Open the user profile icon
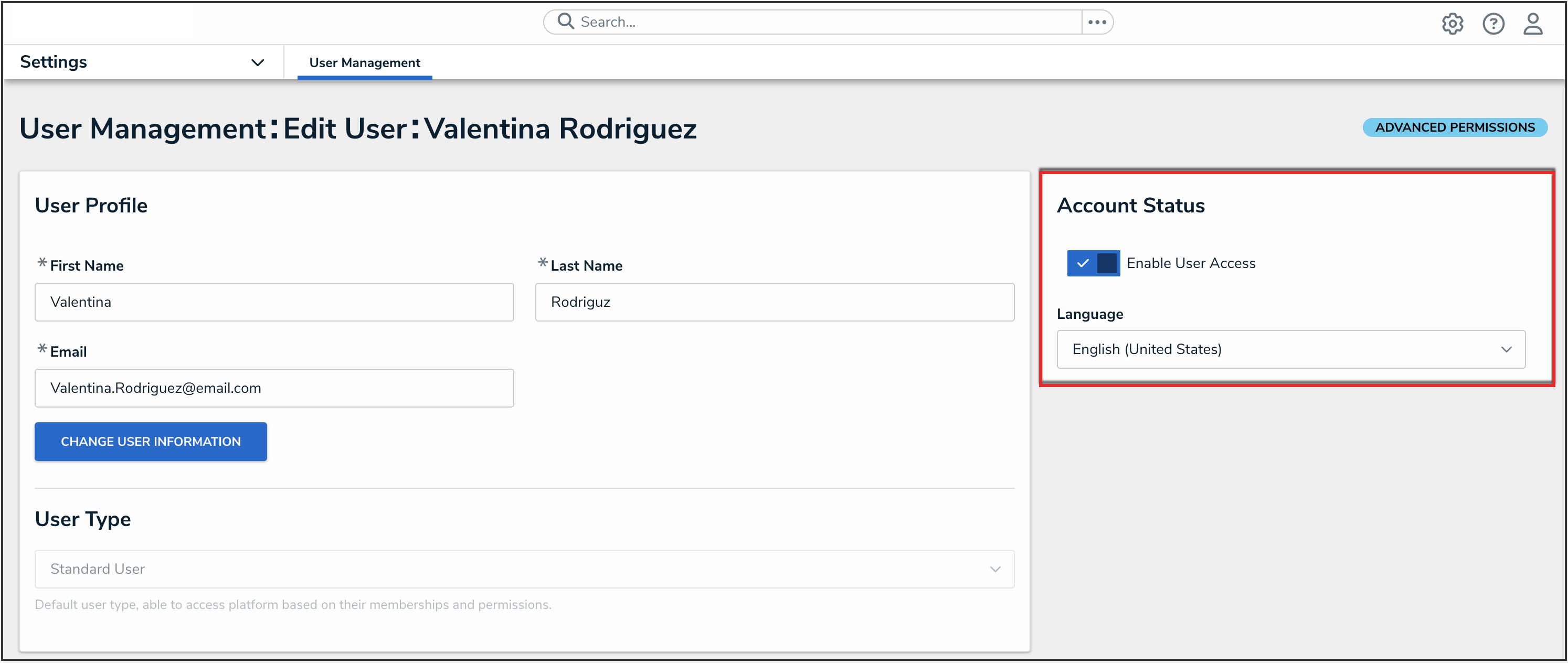 (x=1532, y=24)
